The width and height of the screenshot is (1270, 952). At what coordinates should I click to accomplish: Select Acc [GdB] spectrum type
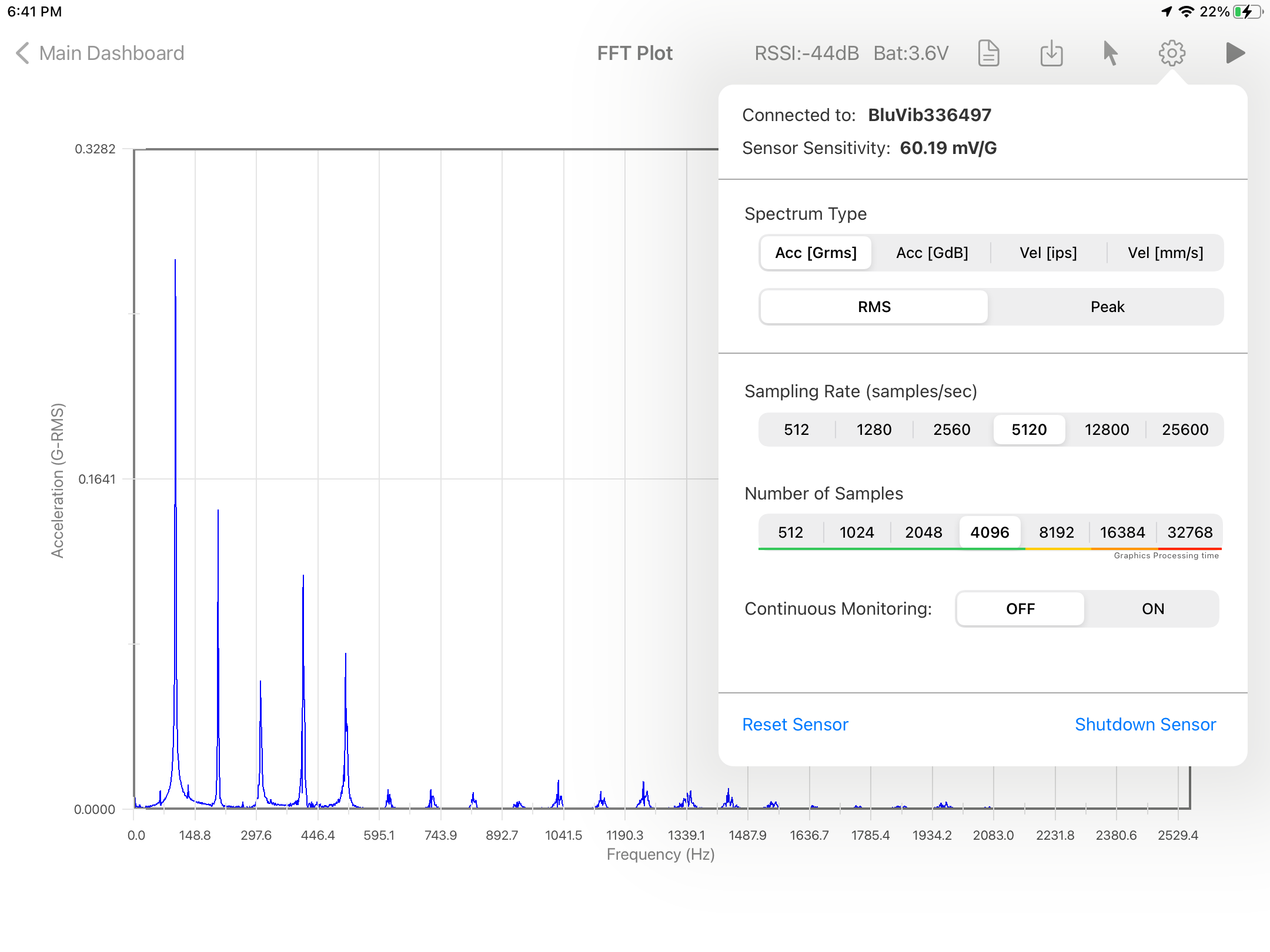tap(932, 253)
